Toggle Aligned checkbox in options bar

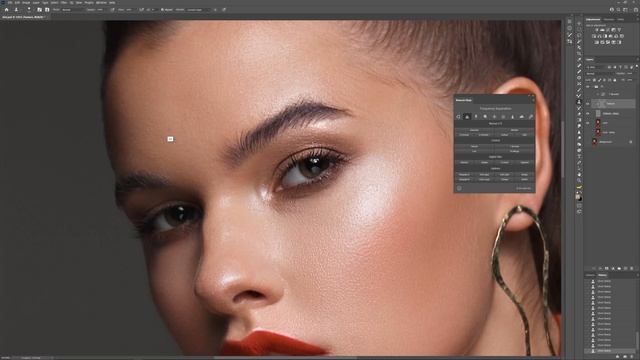(x=162, y=9)
